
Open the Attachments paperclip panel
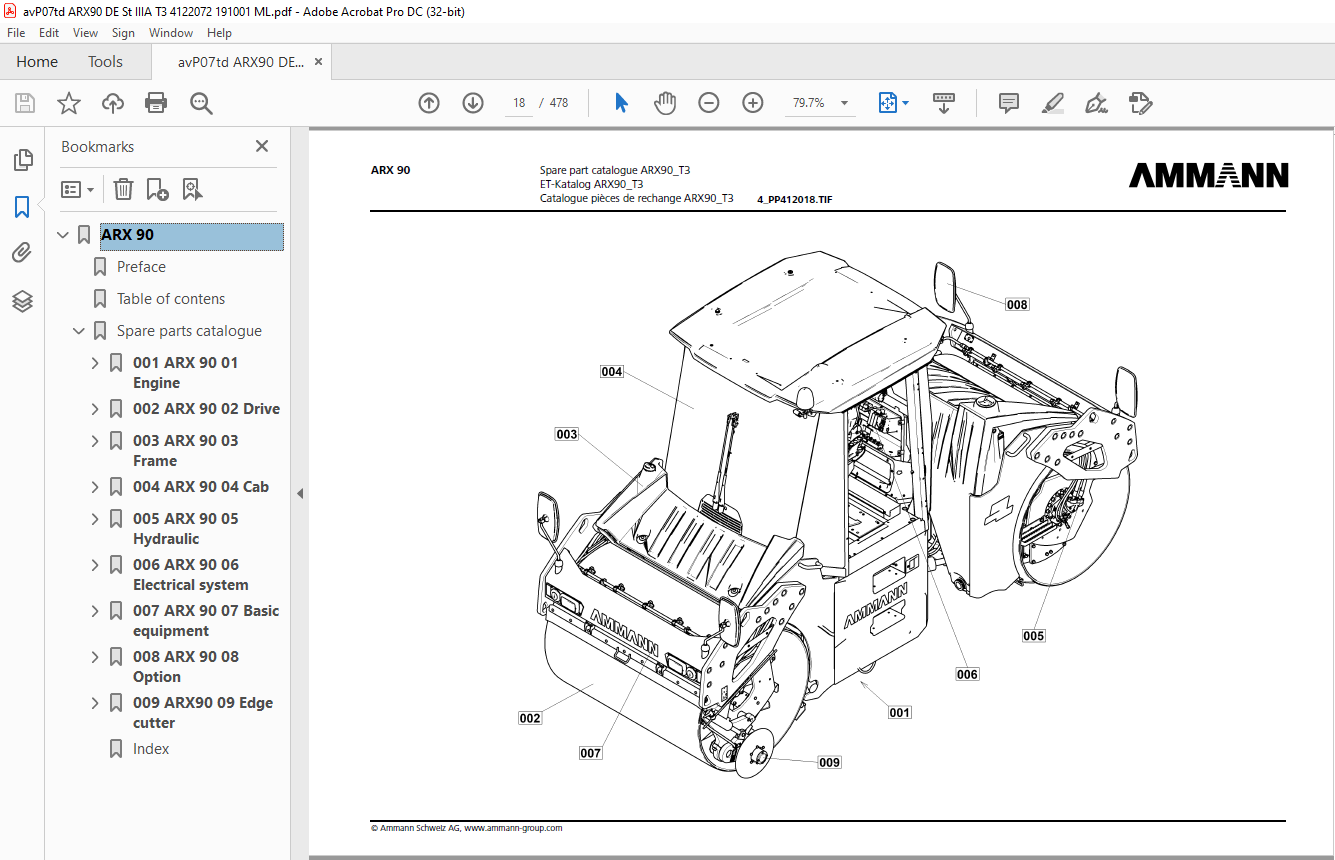pos(22,253)
